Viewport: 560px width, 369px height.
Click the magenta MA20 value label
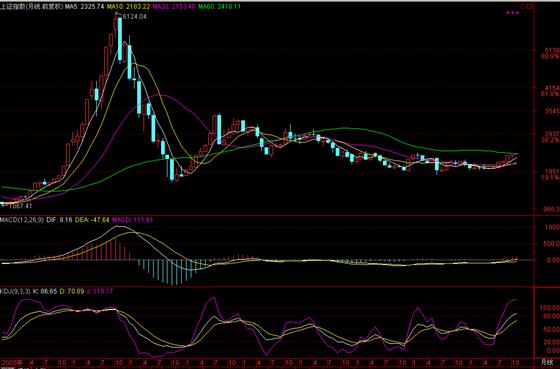tap(174, 6)
